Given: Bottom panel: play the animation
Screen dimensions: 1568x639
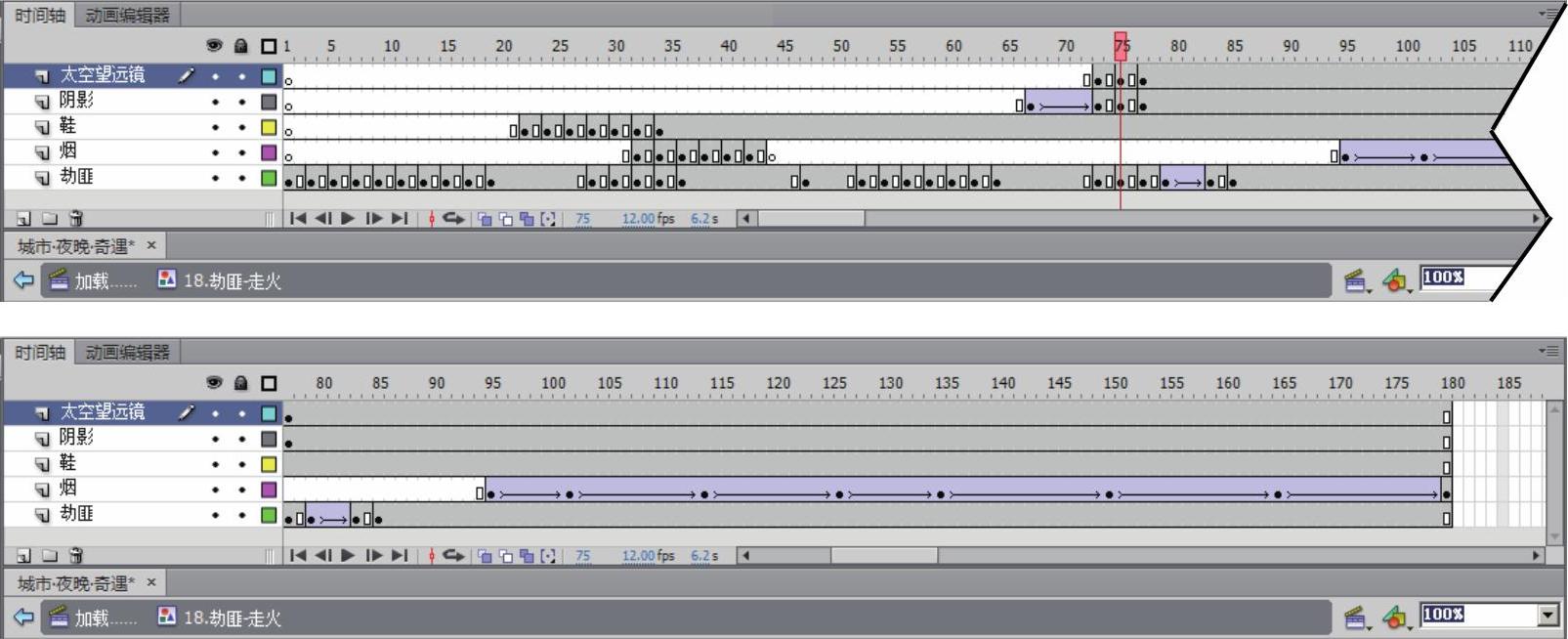Looking at the screenshot, I should [x=348, y=556].
